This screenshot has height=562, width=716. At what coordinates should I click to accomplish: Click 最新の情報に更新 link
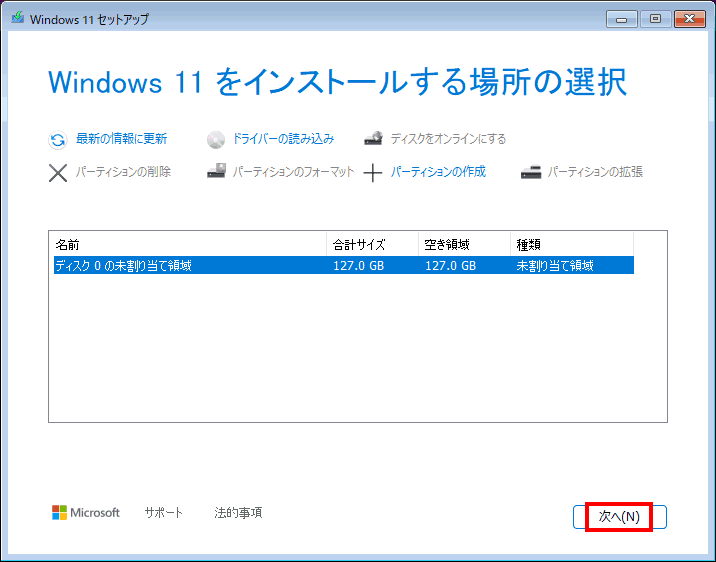click(x=121, y=139)
